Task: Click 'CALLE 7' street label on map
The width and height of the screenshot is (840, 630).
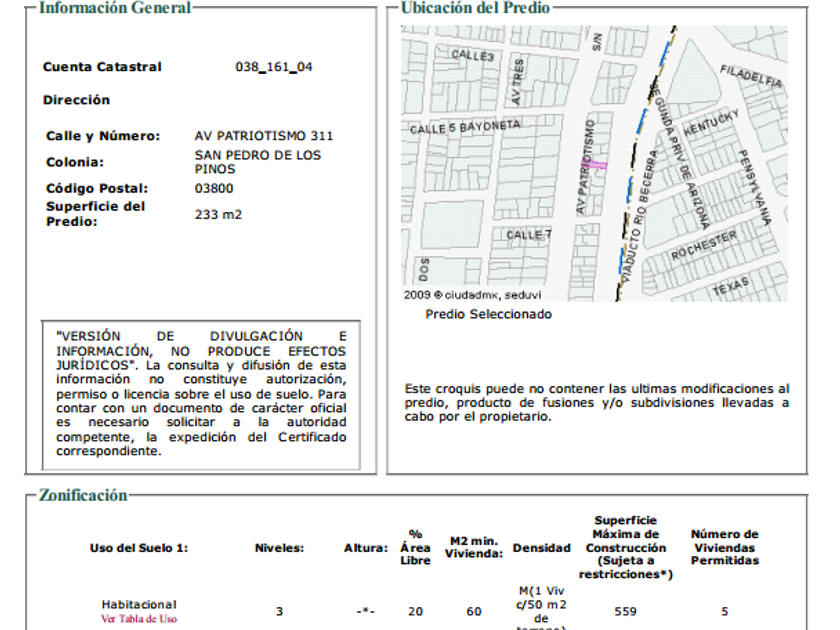Action: (529, 235)
